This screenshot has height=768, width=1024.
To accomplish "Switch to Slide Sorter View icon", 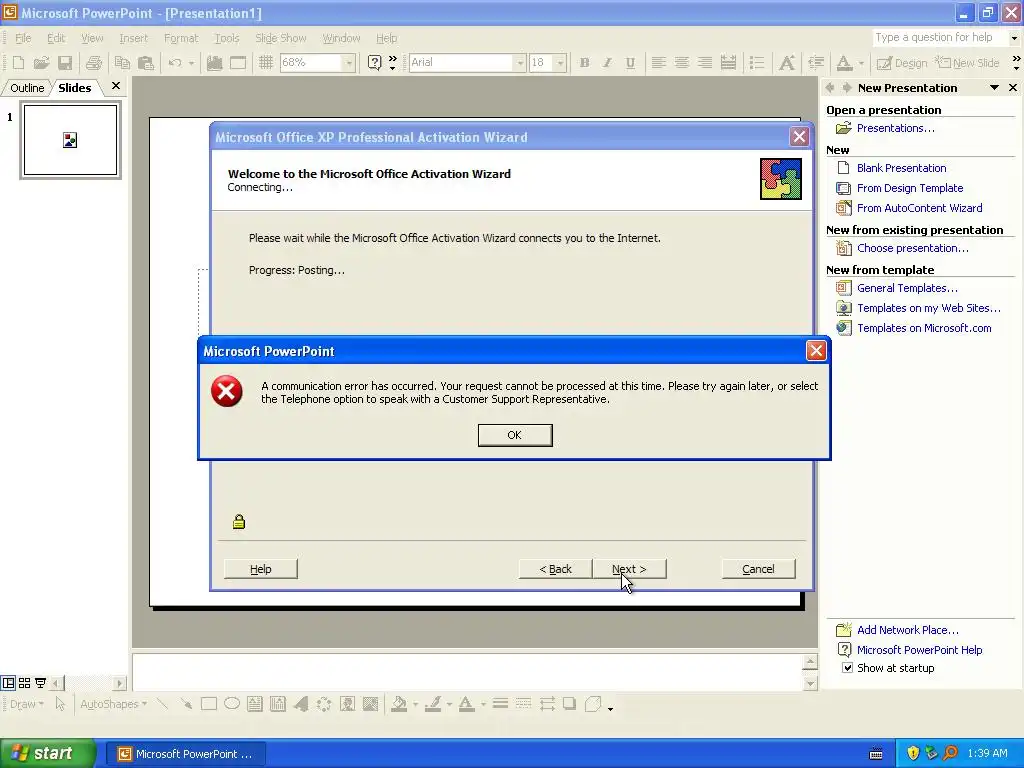I will click(x=24, y=683).
